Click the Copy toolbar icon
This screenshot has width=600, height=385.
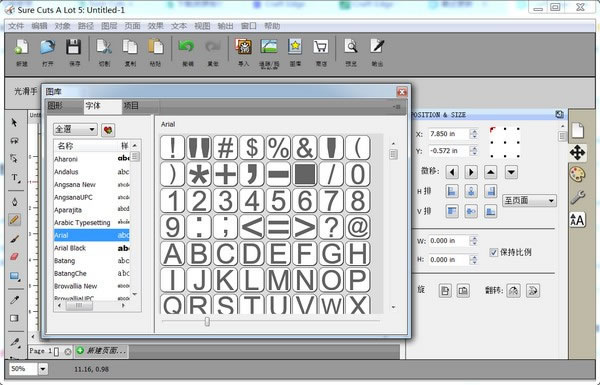coord(130,47)
